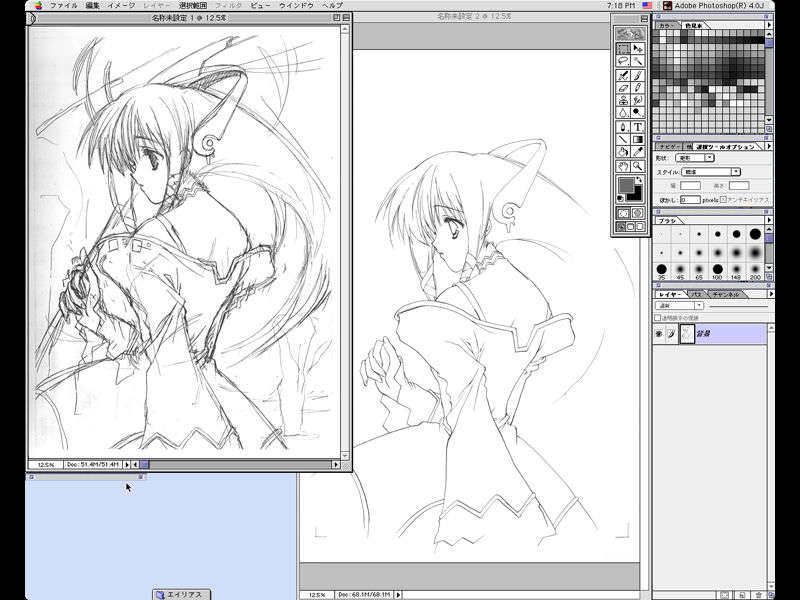Switch to the パス (Paths) tab
The height and width of the screenshot is (600, 800).
pyautogui.click(x=696, y=294)
